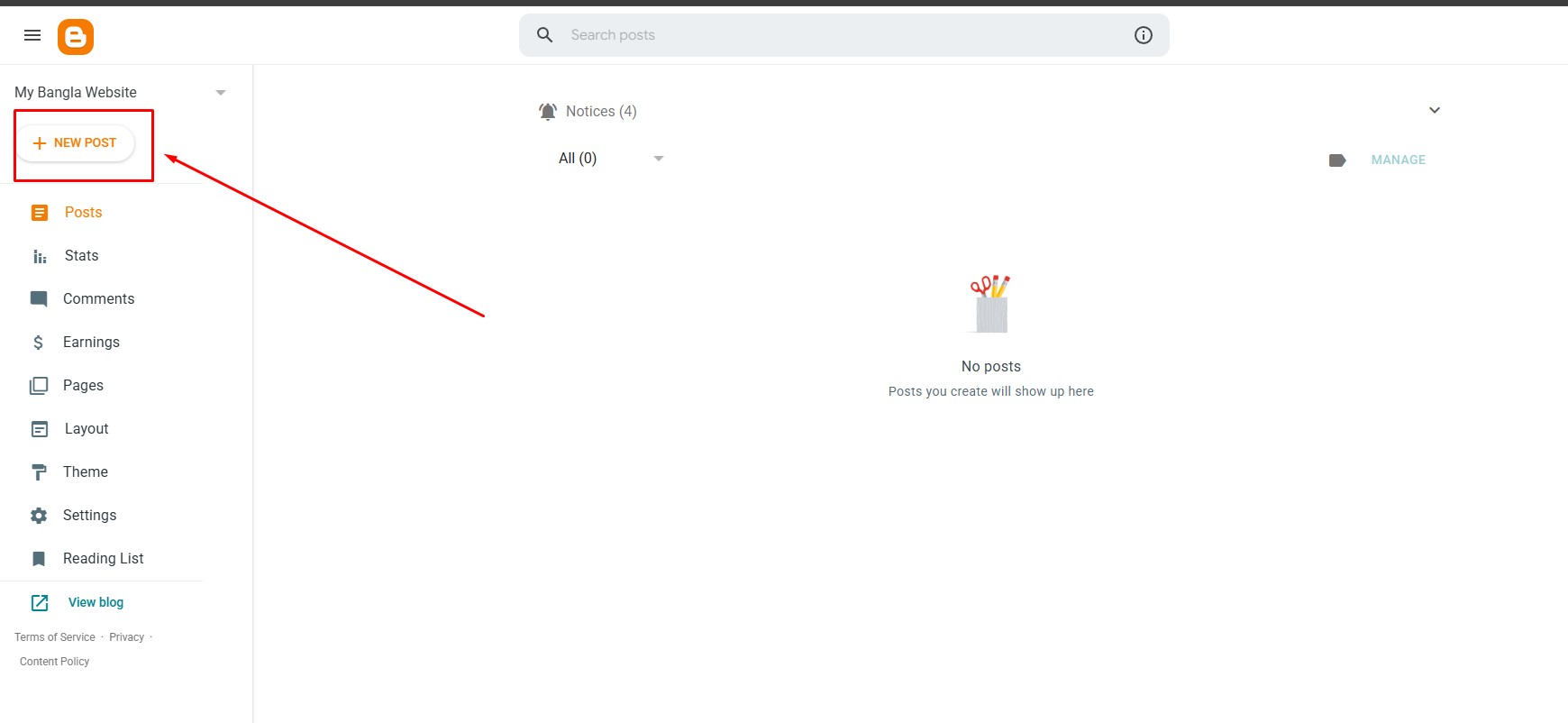Click the Reading List bookmark icon
1568x723 pixels.
pos(39,559)
